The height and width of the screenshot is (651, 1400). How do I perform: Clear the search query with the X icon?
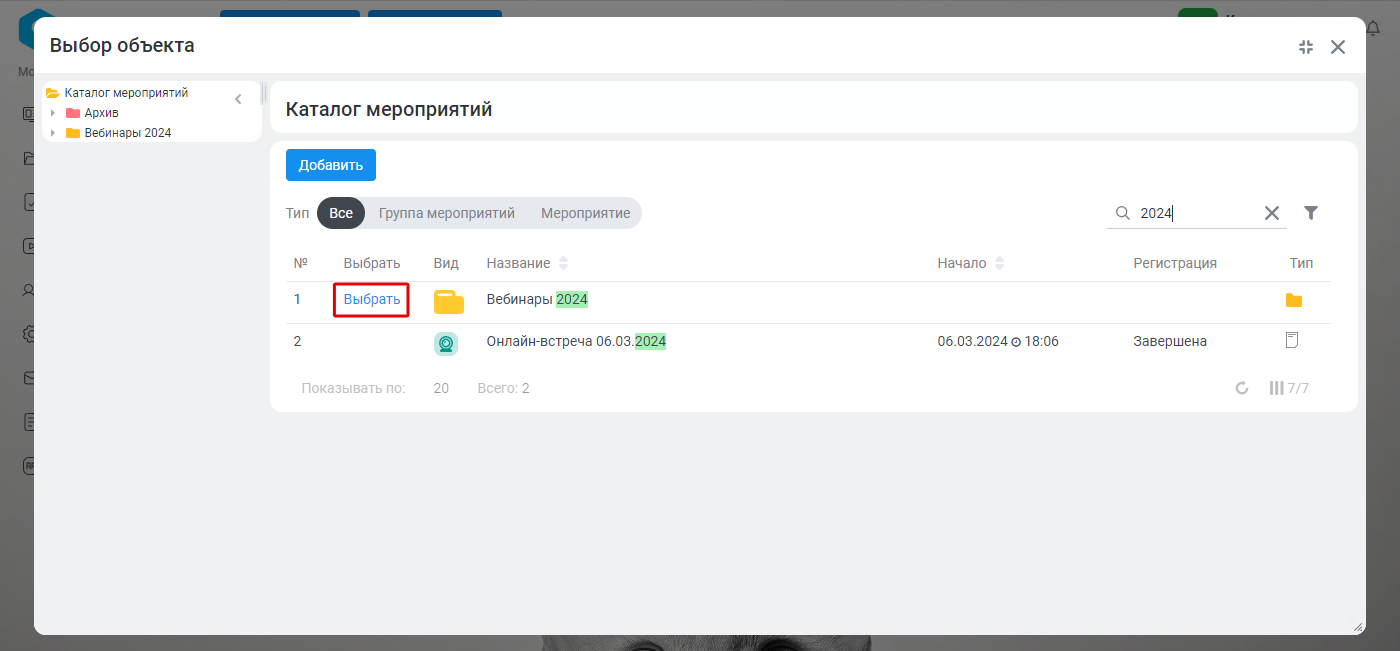[x=1272, y=213]
